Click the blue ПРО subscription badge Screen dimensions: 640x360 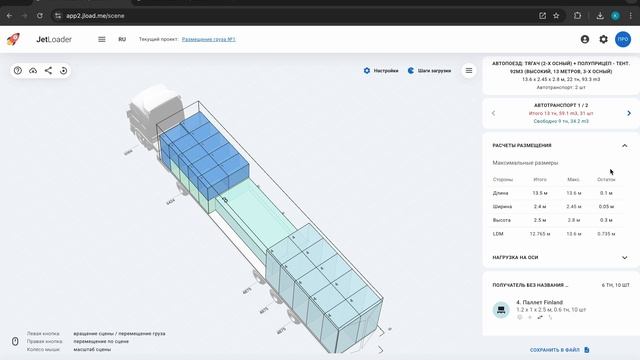click(623, 39)
